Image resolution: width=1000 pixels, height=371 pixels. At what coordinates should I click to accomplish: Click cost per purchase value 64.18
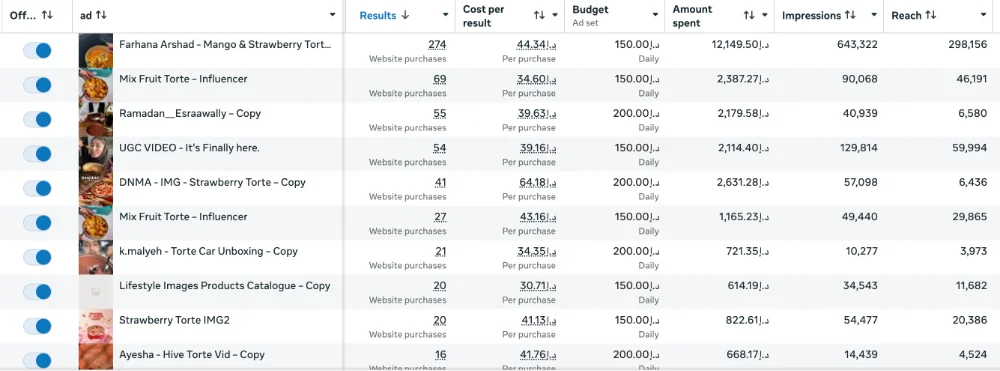coord(537,182)
